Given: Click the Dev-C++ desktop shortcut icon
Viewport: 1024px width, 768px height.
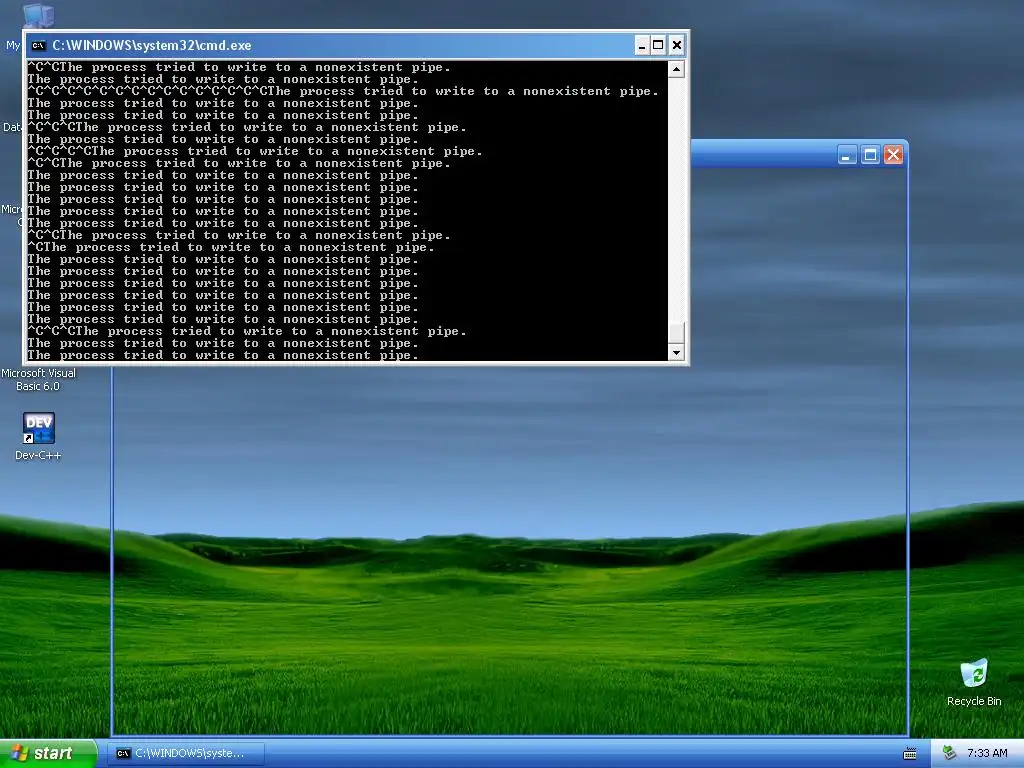Looking at the screenshot, I should [39, 428].
